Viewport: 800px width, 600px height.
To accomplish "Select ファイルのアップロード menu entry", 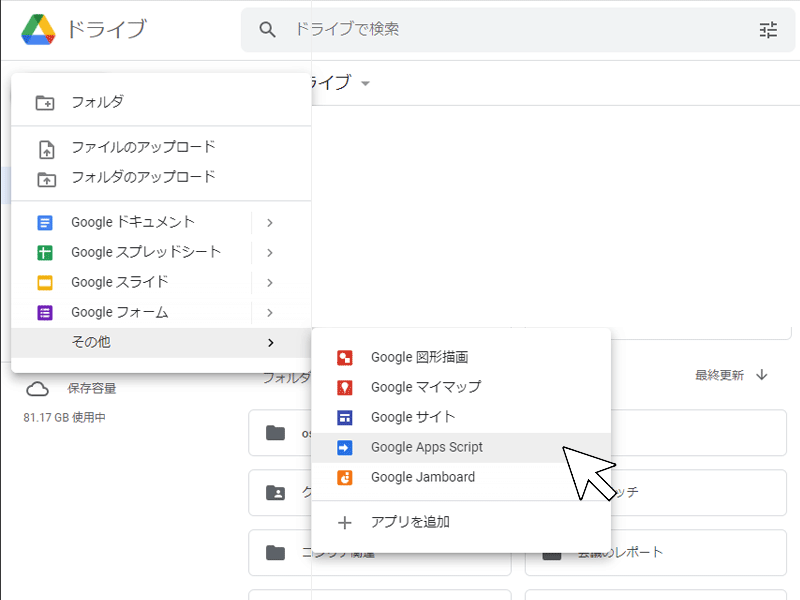I will tap(161, 147).
